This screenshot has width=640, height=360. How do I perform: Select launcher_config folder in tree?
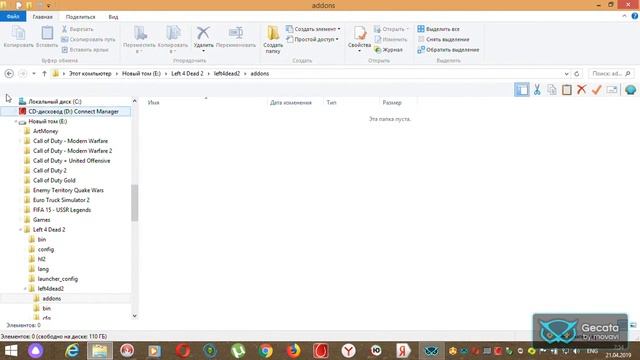[x=58, y=279]
